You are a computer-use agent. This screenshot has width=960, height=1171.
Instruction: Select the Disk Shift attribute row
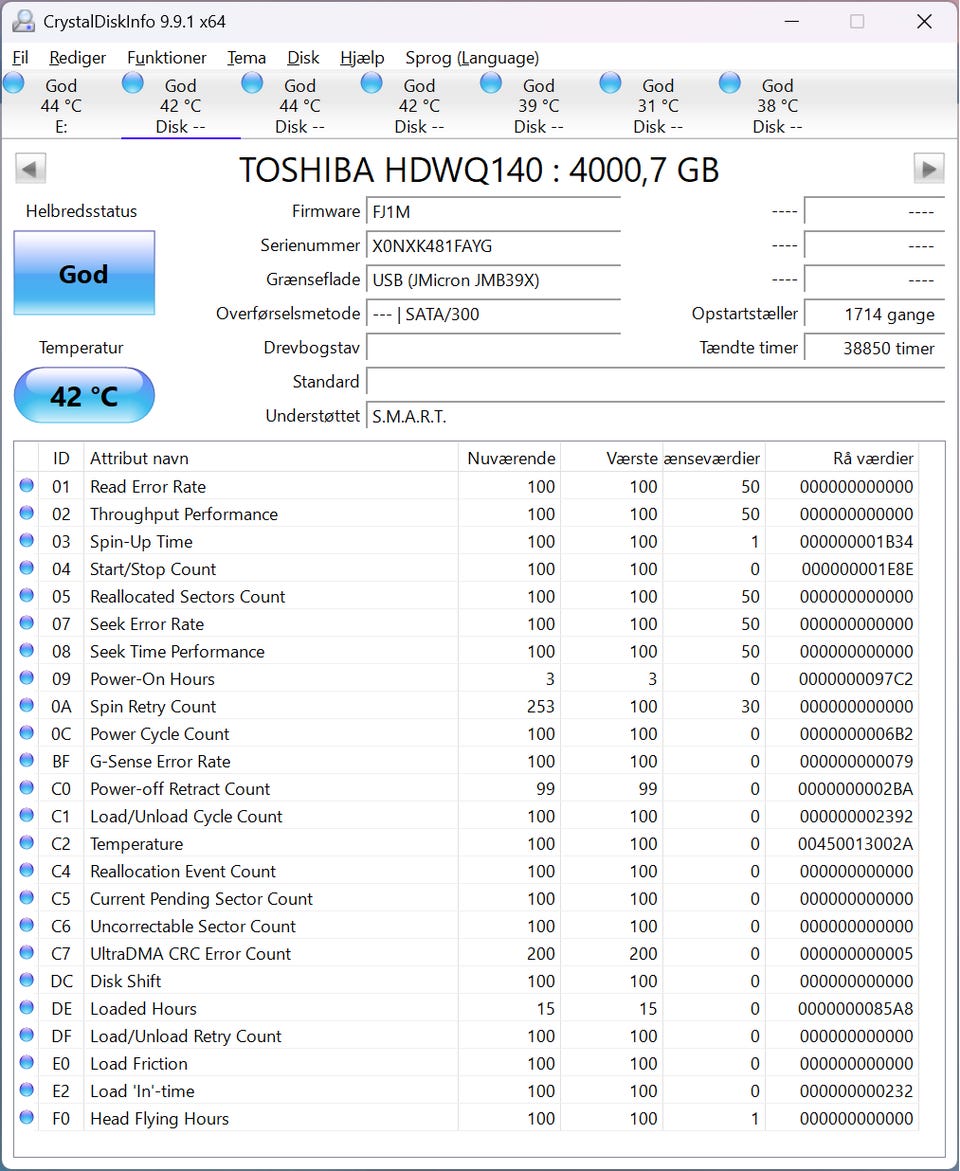(466, 981)
